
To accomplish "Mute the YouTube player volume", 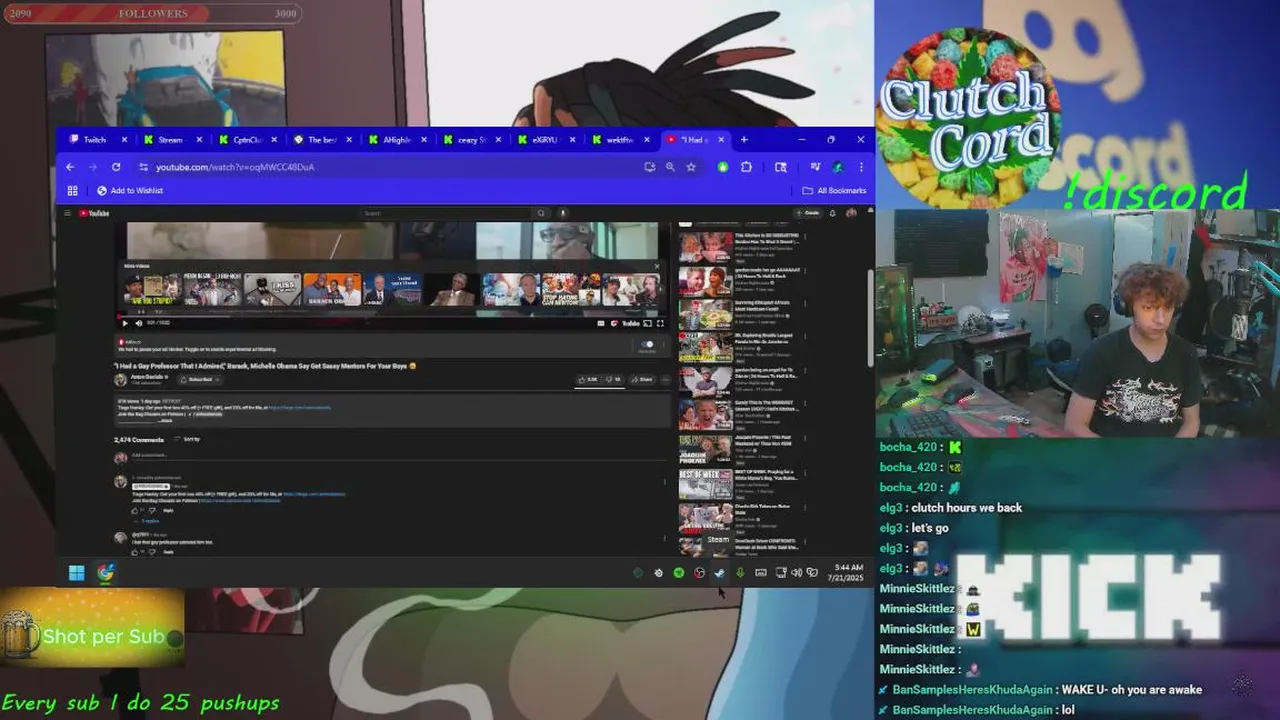I will point(138,323).
